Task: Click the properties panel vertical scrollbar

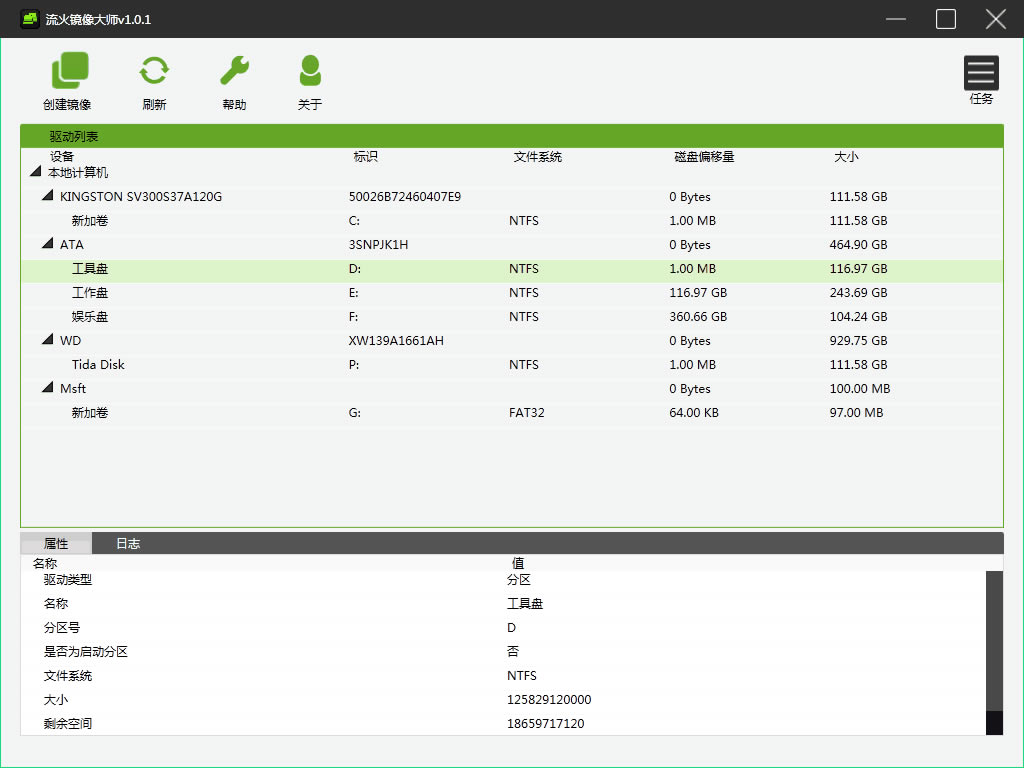Action: coord(994,640)
